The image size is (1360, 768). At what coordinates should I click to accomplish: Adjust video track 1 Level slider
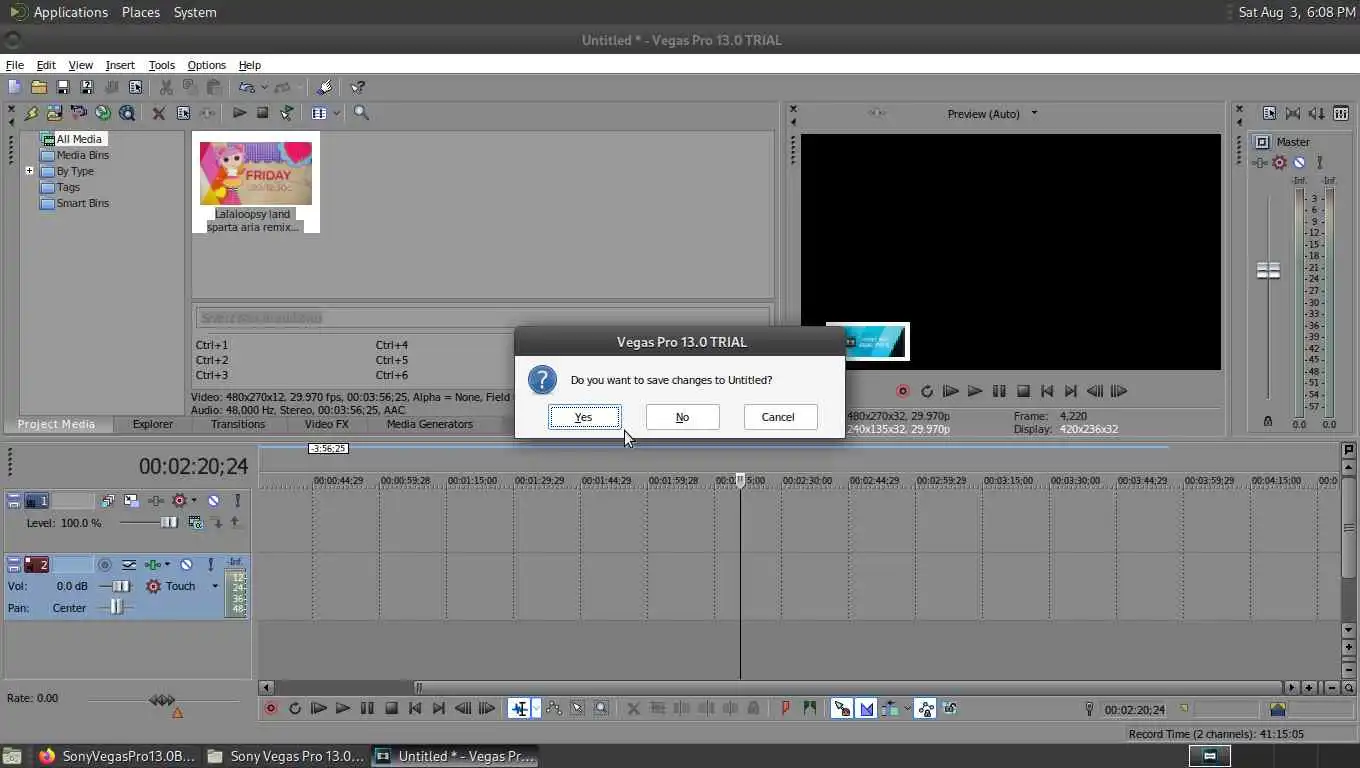169,523
